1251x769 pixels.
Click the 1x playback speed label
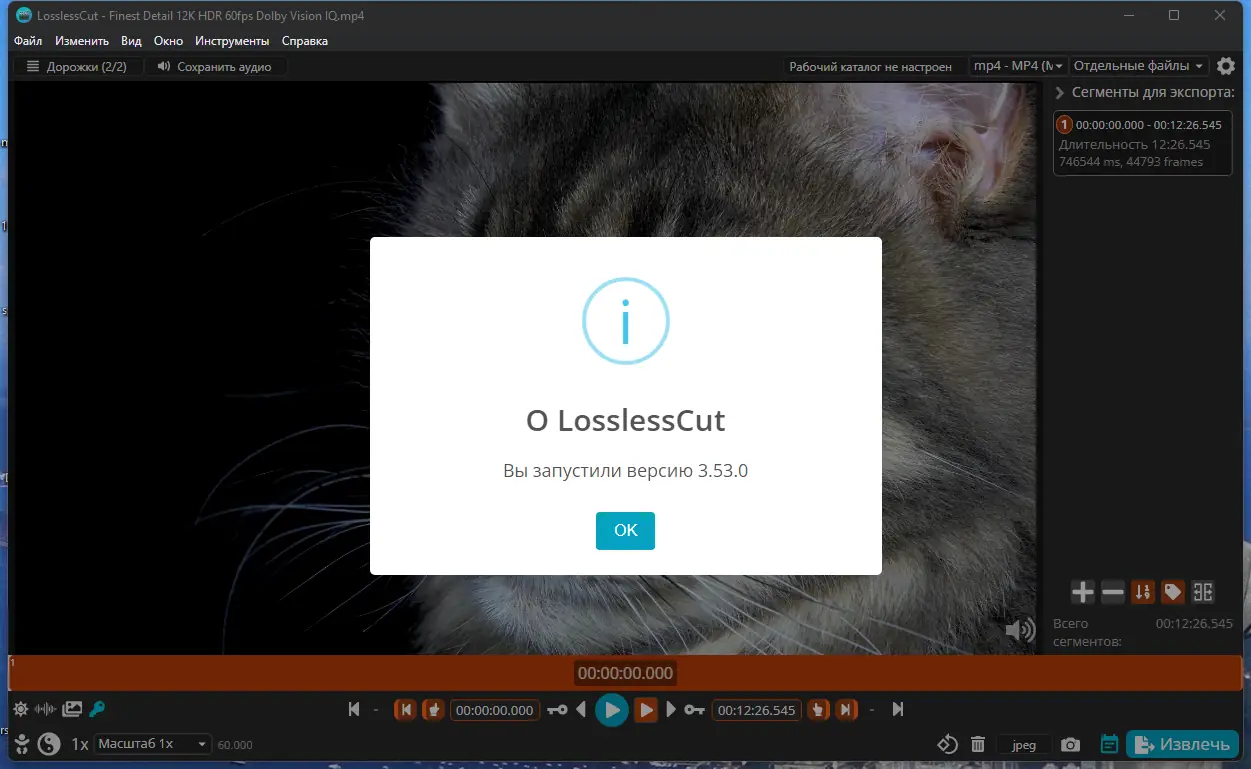(x=80, y=744)
